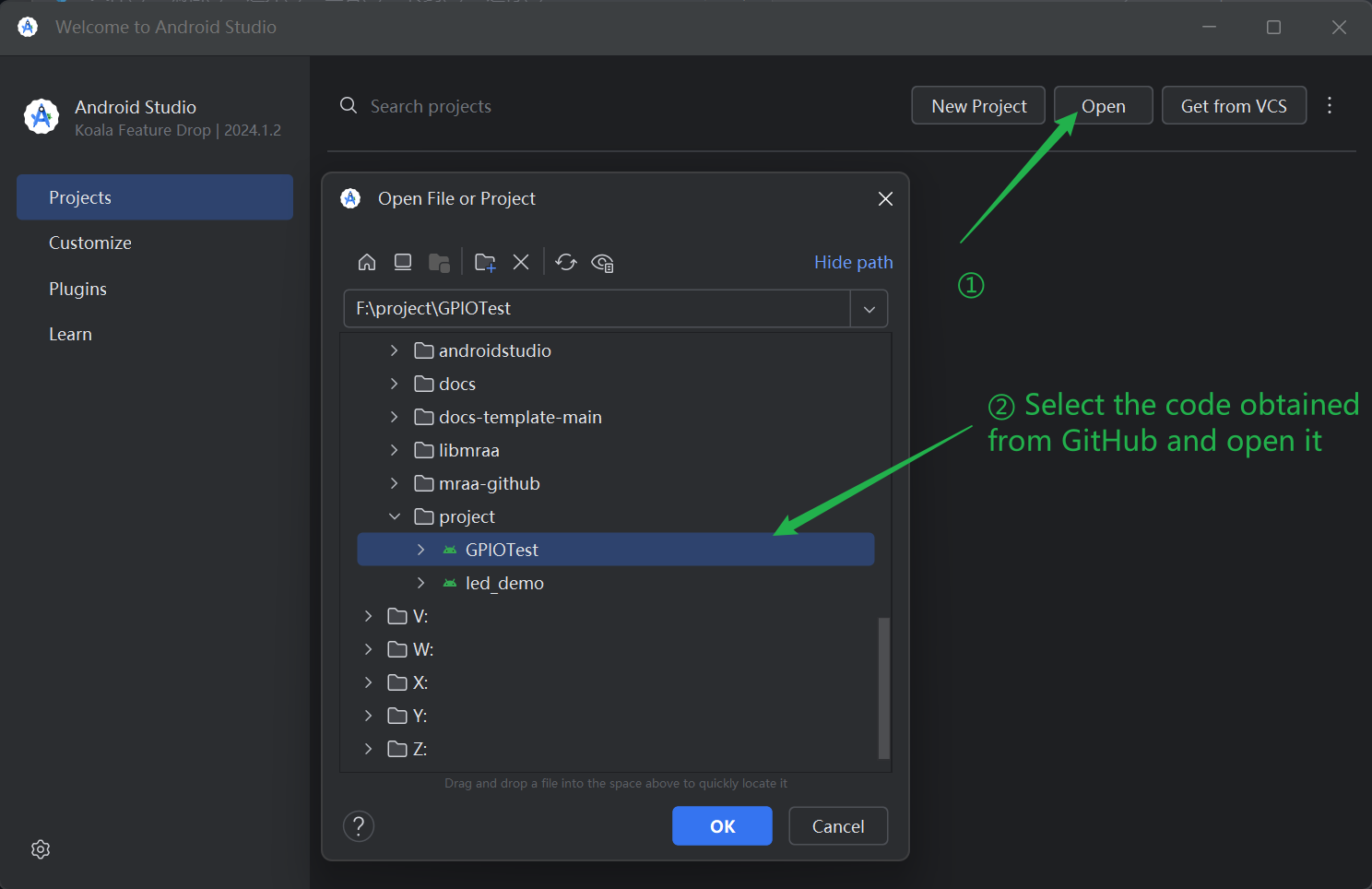Close the Open File or Project dialog
This screenshot has height=889, width=1372.
(885, 199)
